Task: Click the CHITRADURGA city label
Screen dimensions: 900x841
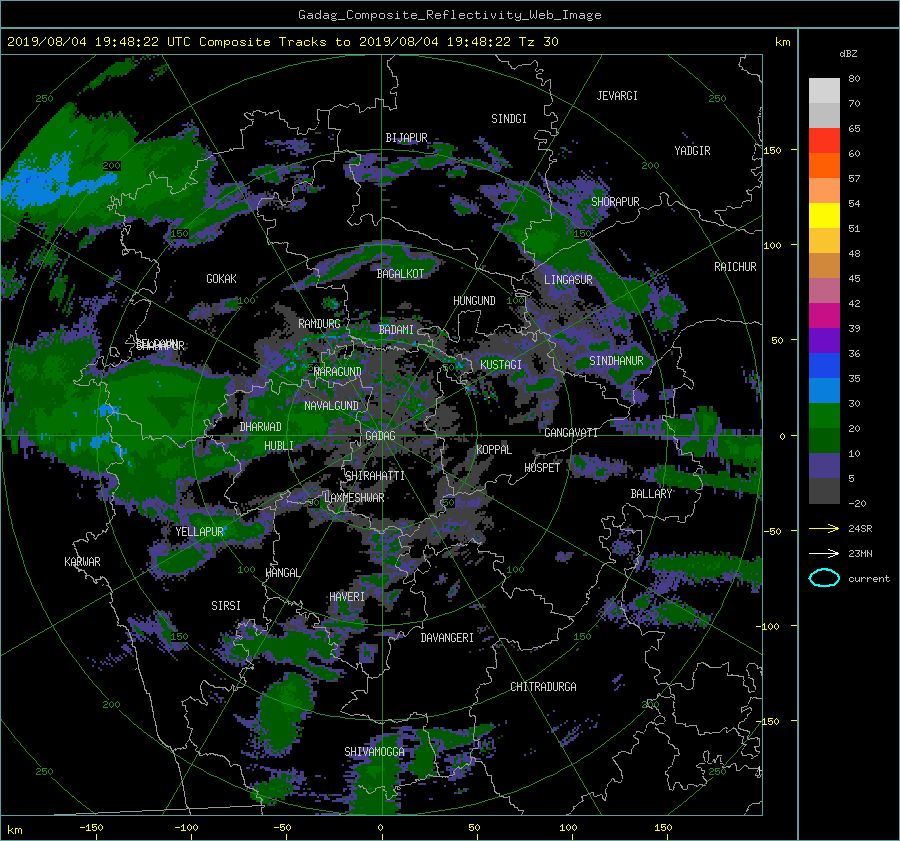Action: (x=544, y=687)
